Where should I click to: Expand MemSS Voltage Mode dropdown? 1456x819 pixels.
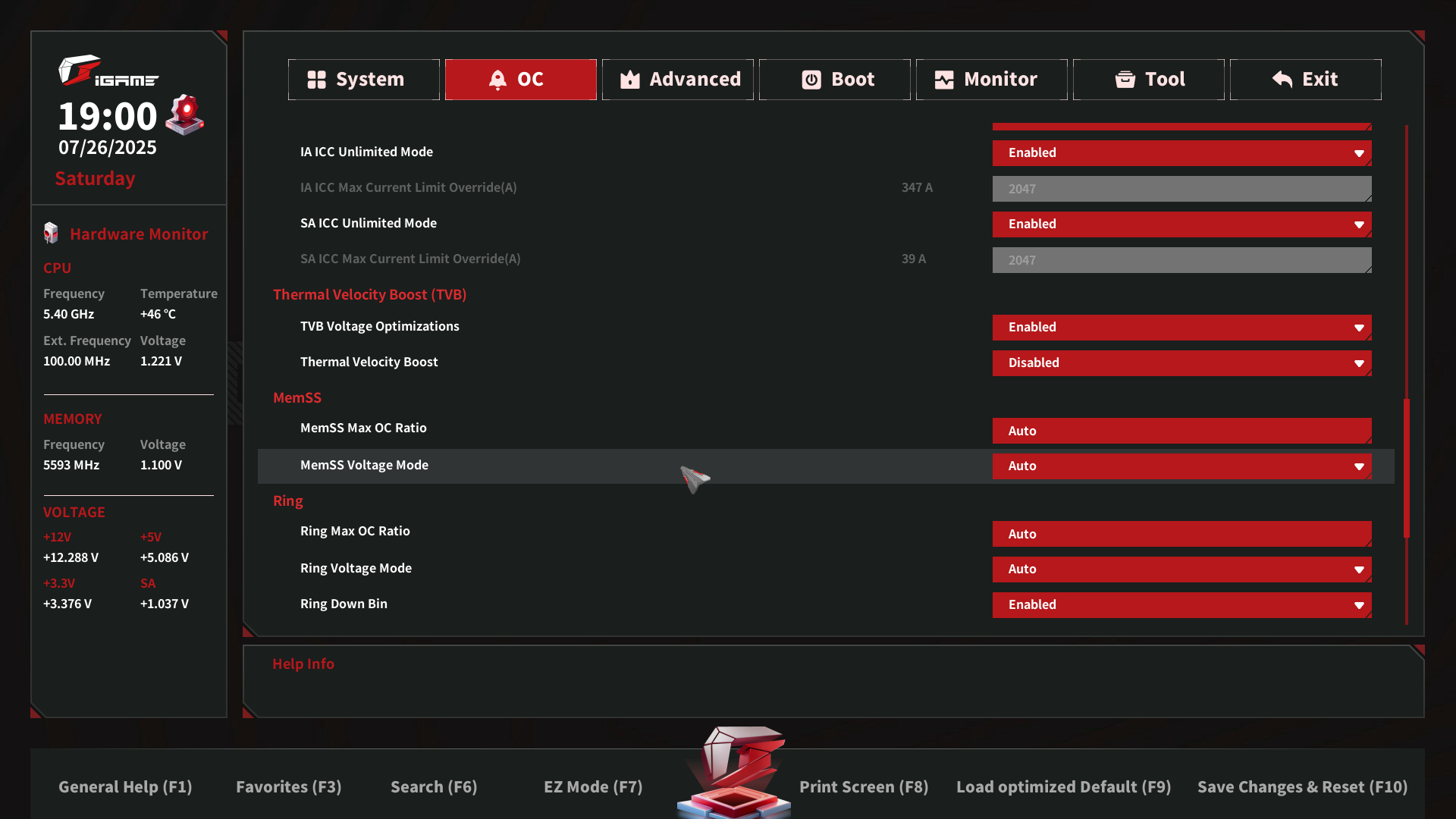1181,466
